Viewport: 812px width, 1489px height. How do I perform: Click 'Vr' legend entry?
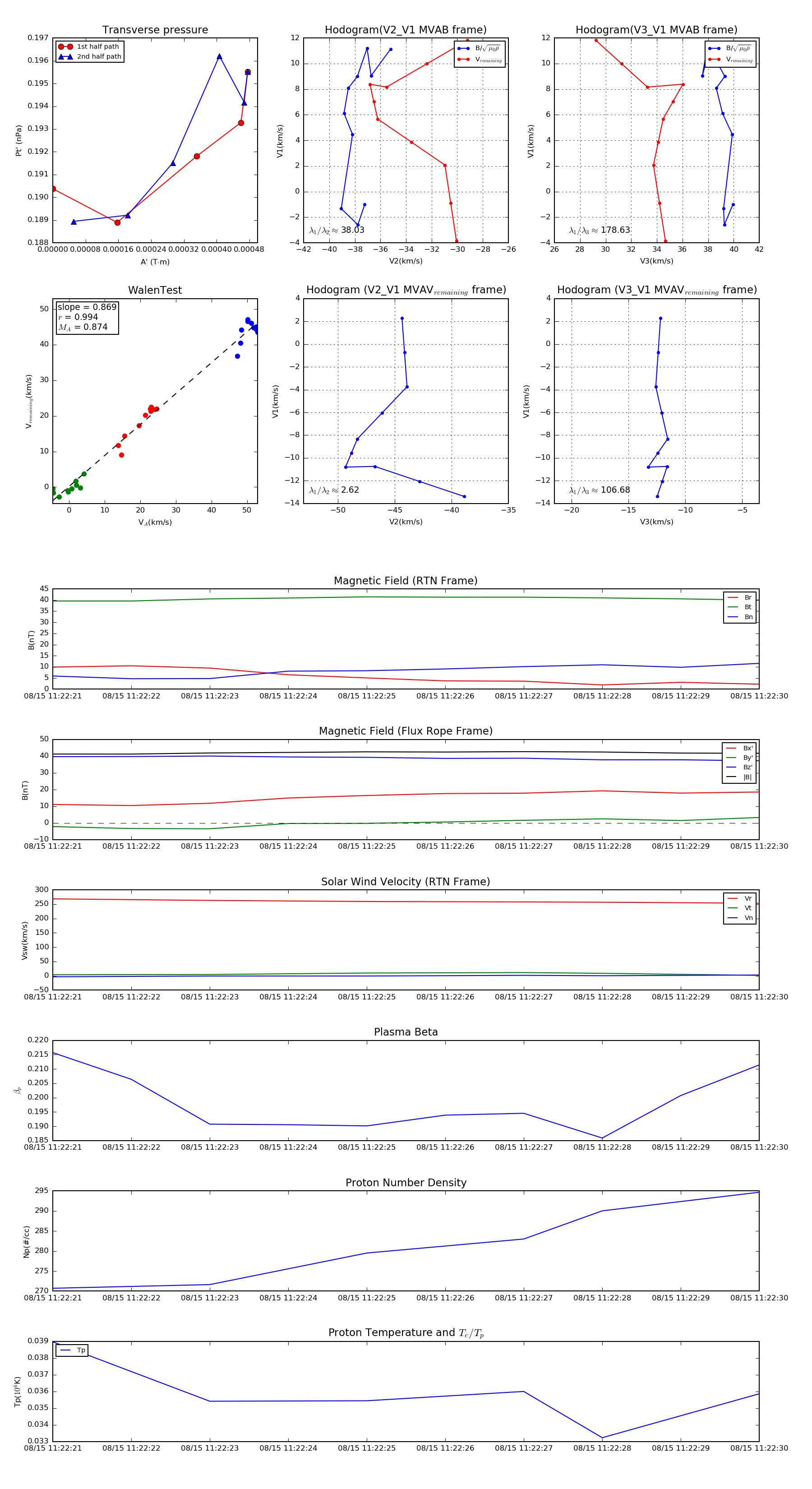click(x=740, y=899)
